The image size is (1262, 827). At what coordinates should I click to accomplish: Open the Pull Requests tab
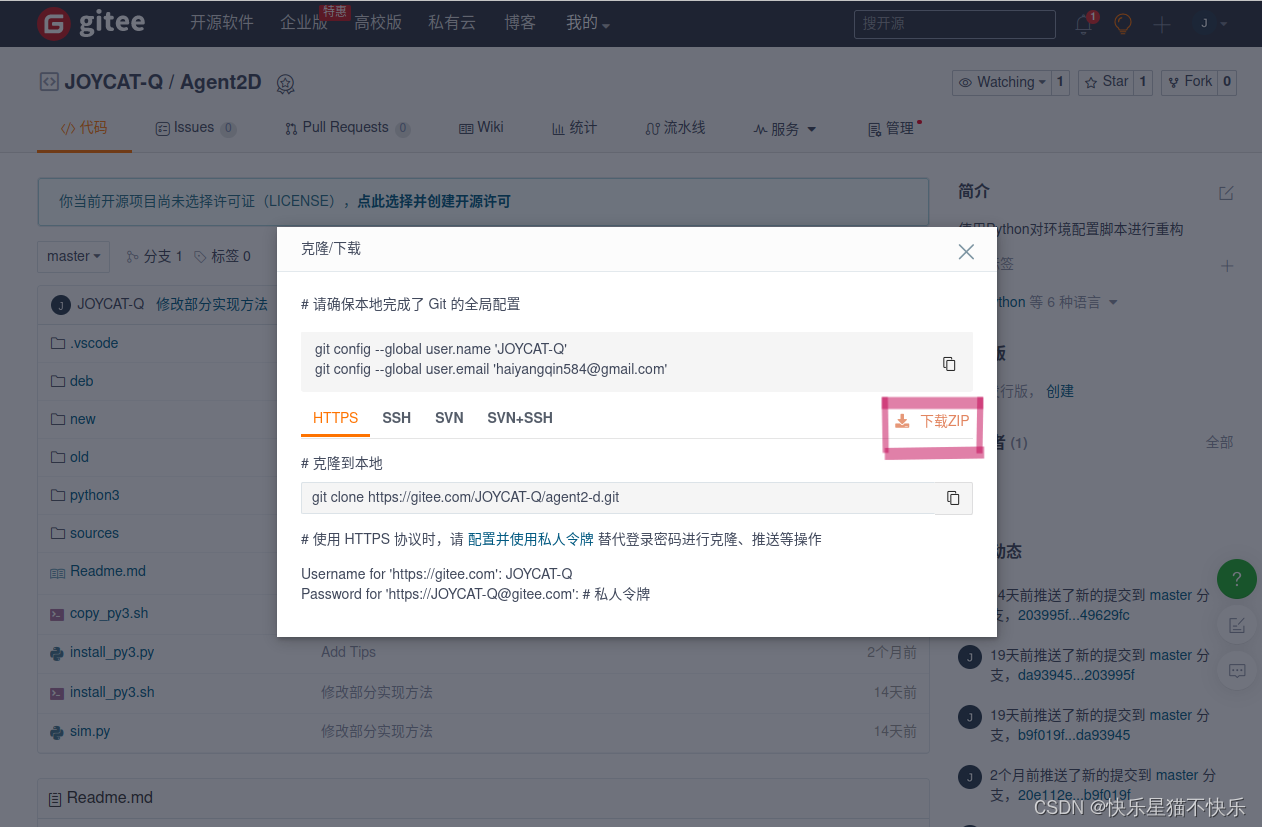click(x=347, y=128)
